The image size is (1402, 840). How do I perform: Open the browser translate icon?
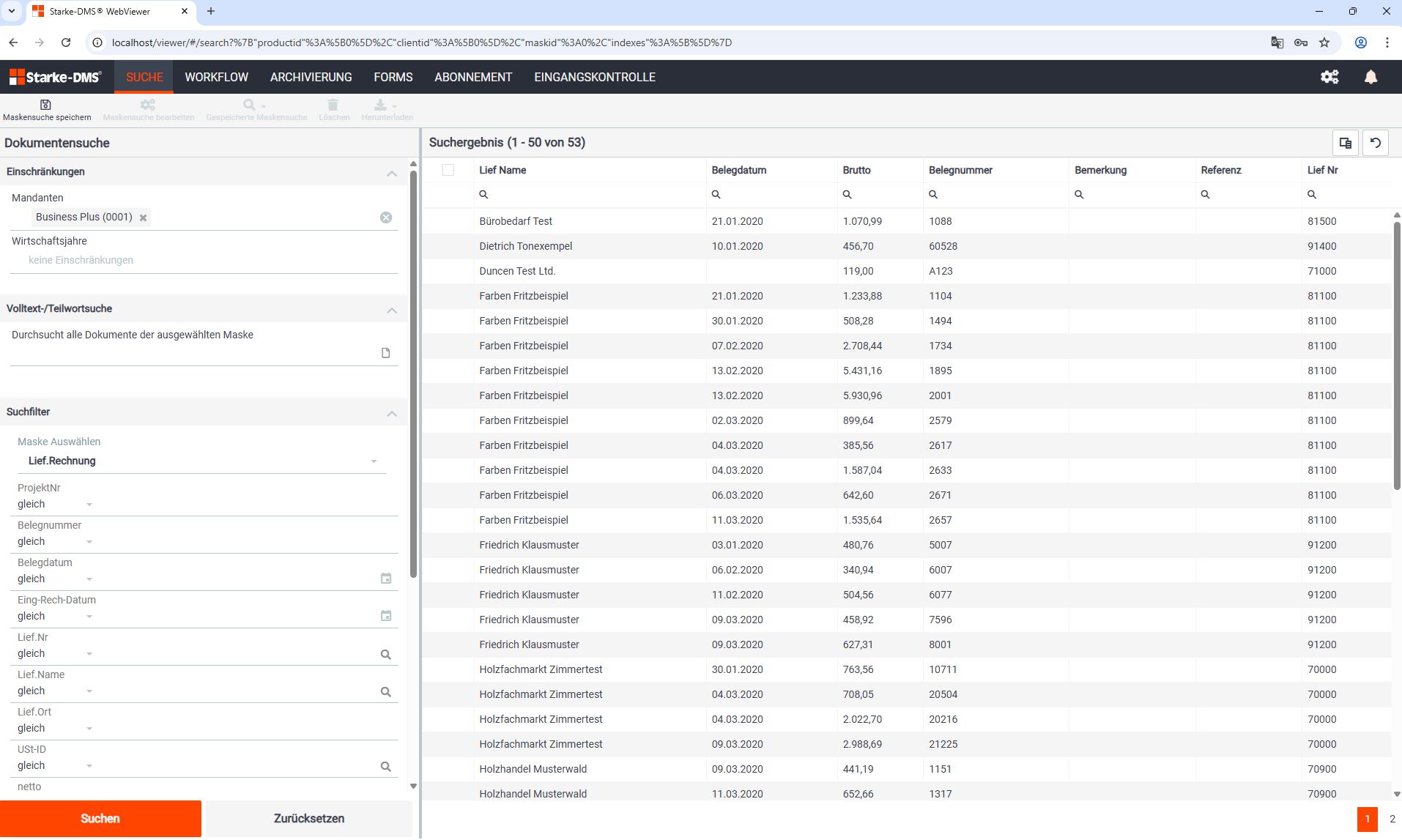(1277, 42)
